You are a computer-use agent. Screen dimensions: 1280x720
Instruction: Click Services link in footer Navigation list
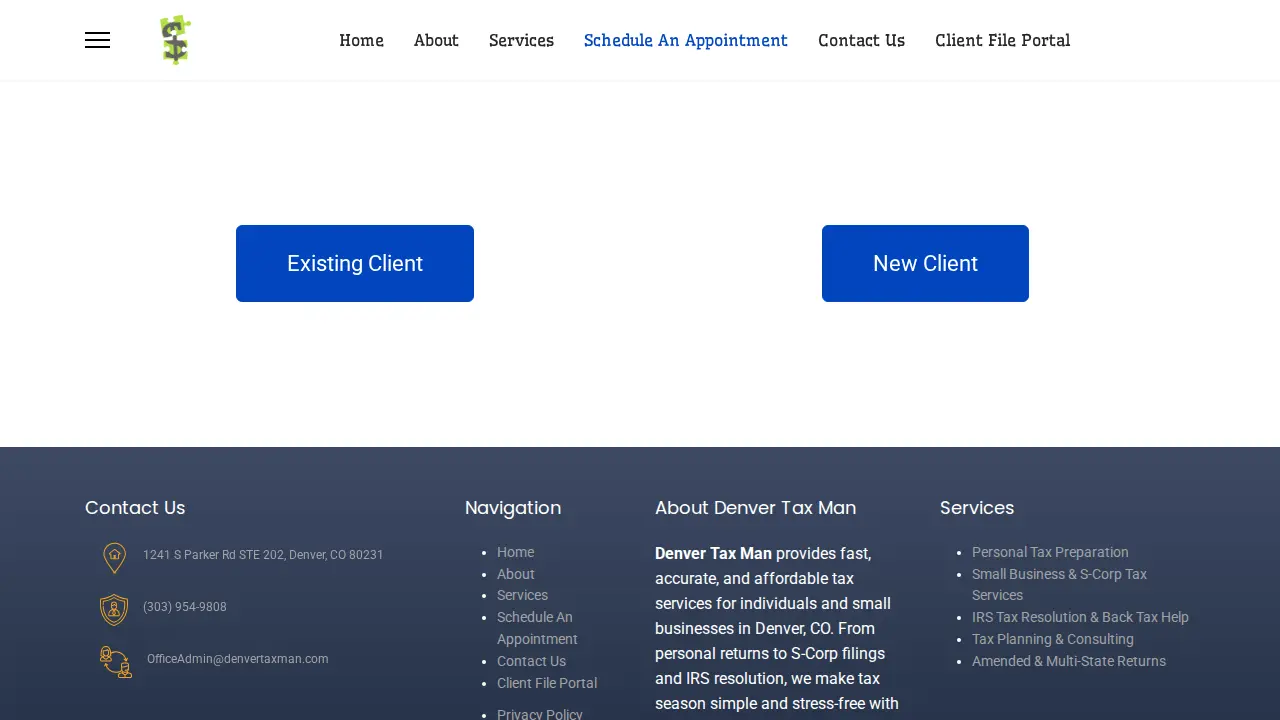pos(522,595)
